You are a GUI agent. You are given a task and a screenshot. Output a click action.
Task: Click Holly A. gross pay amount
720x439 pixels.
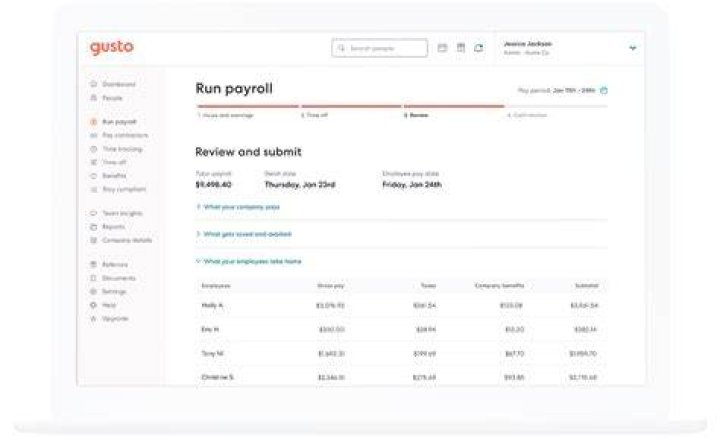(331, 305)
